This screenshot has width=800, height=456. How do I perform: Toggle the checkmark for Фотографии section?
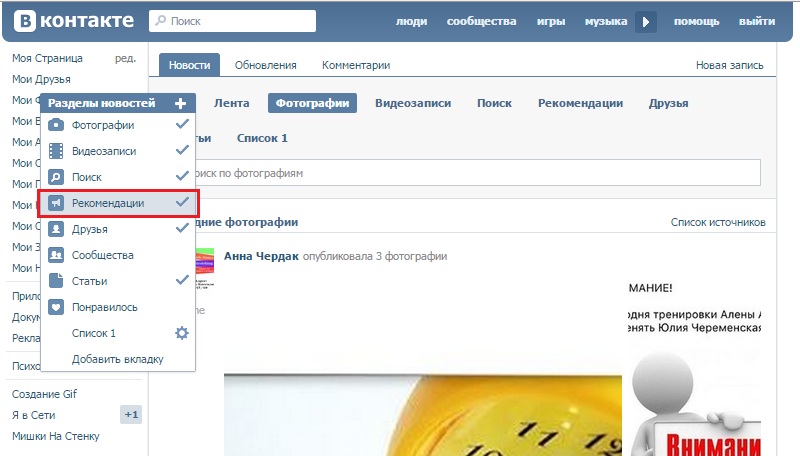click(182, 124)
